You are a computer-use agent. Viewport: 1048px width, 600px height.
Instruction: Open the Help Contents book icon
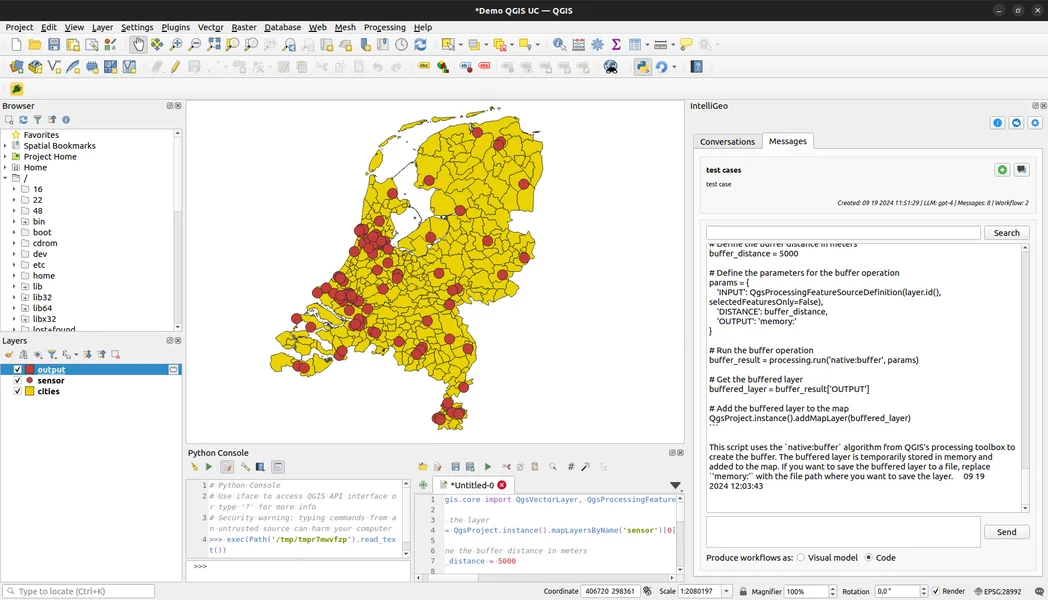tap(696, 67)
